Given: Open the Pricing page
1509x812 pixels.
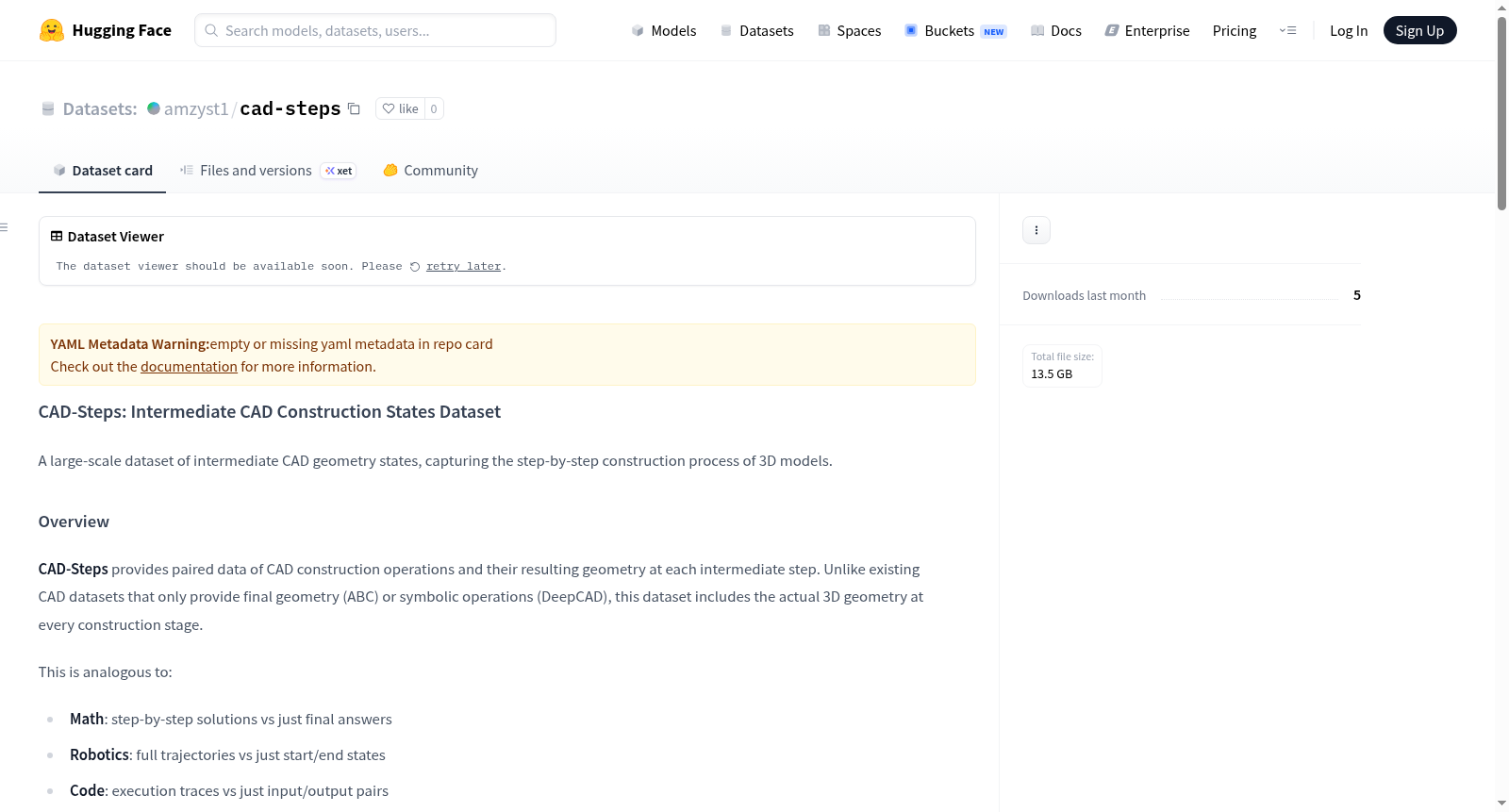Looking at the screenshot, I should pyautogui.click(x=1235, y=30).
